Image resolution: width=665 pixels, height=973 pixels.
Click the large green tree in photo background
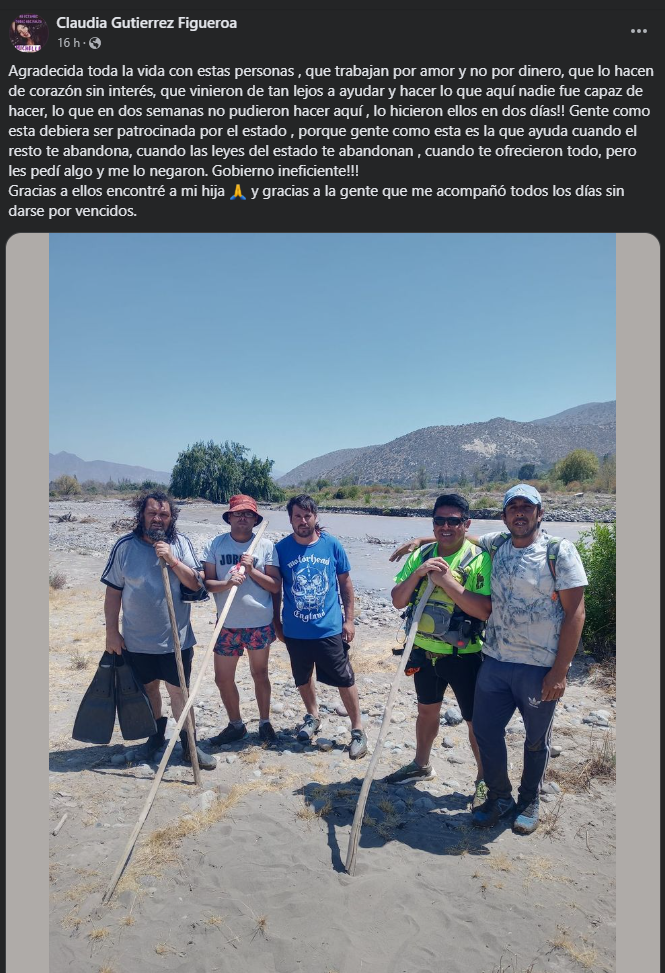222,472
